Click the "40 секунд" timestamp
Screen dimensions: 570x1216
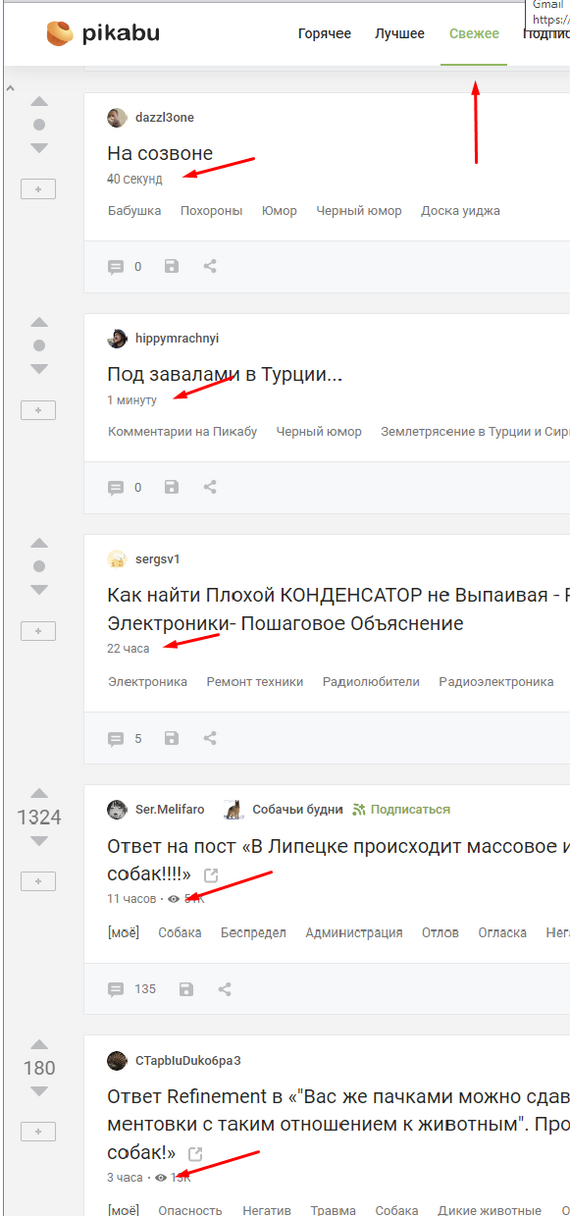[134, 179]
